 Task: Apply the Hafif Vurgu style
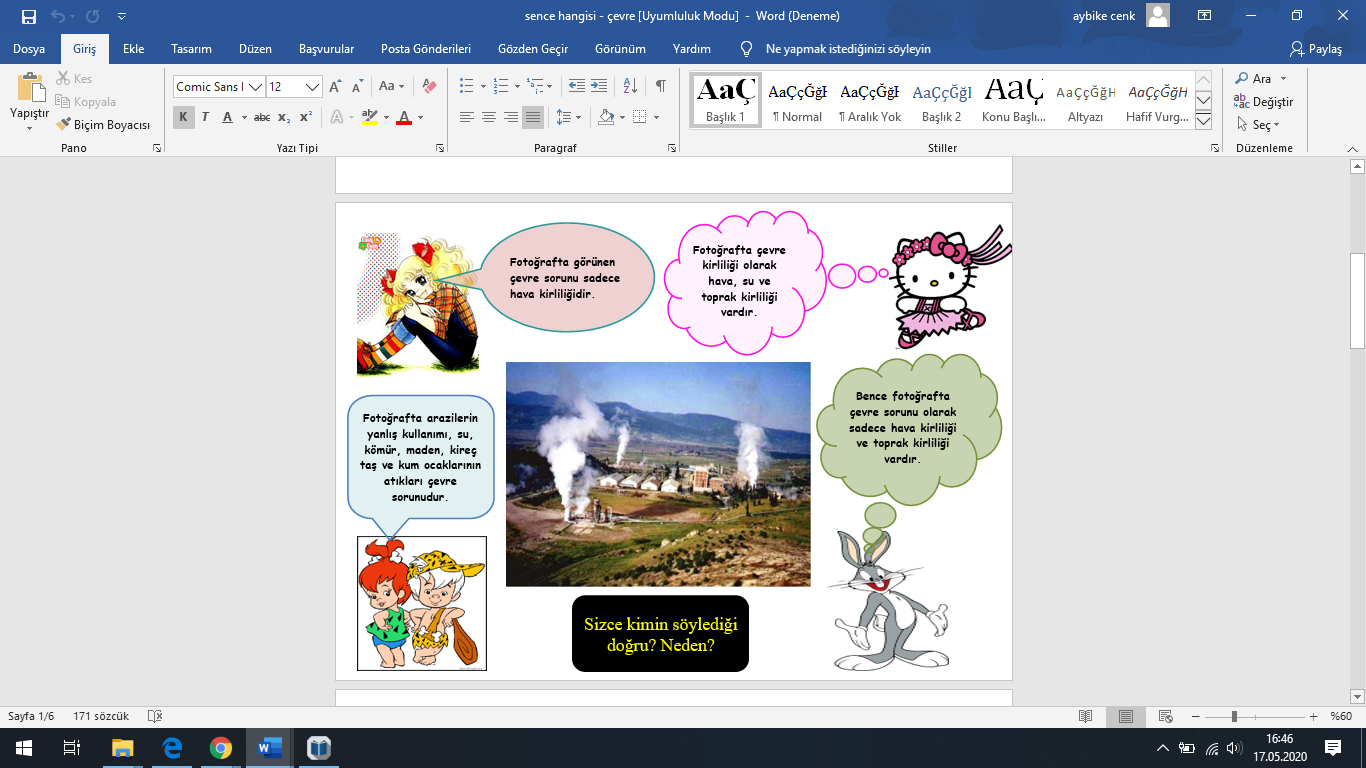coord(1158,100)
